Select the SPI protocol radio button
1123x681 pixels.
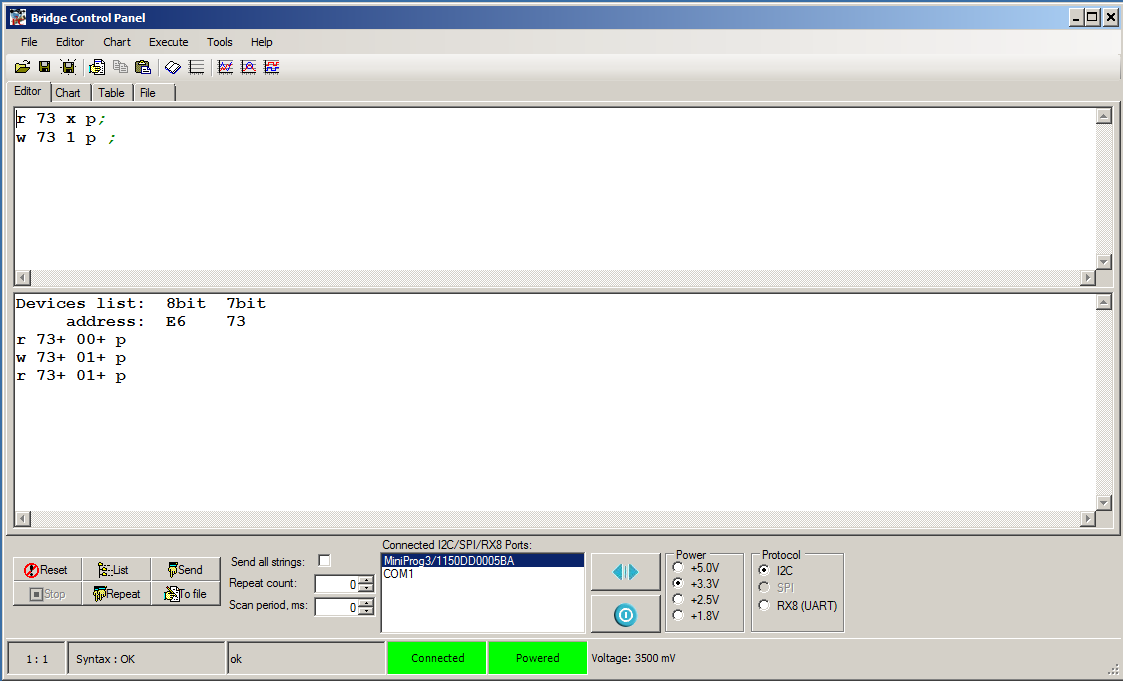(x=764, y=587)
